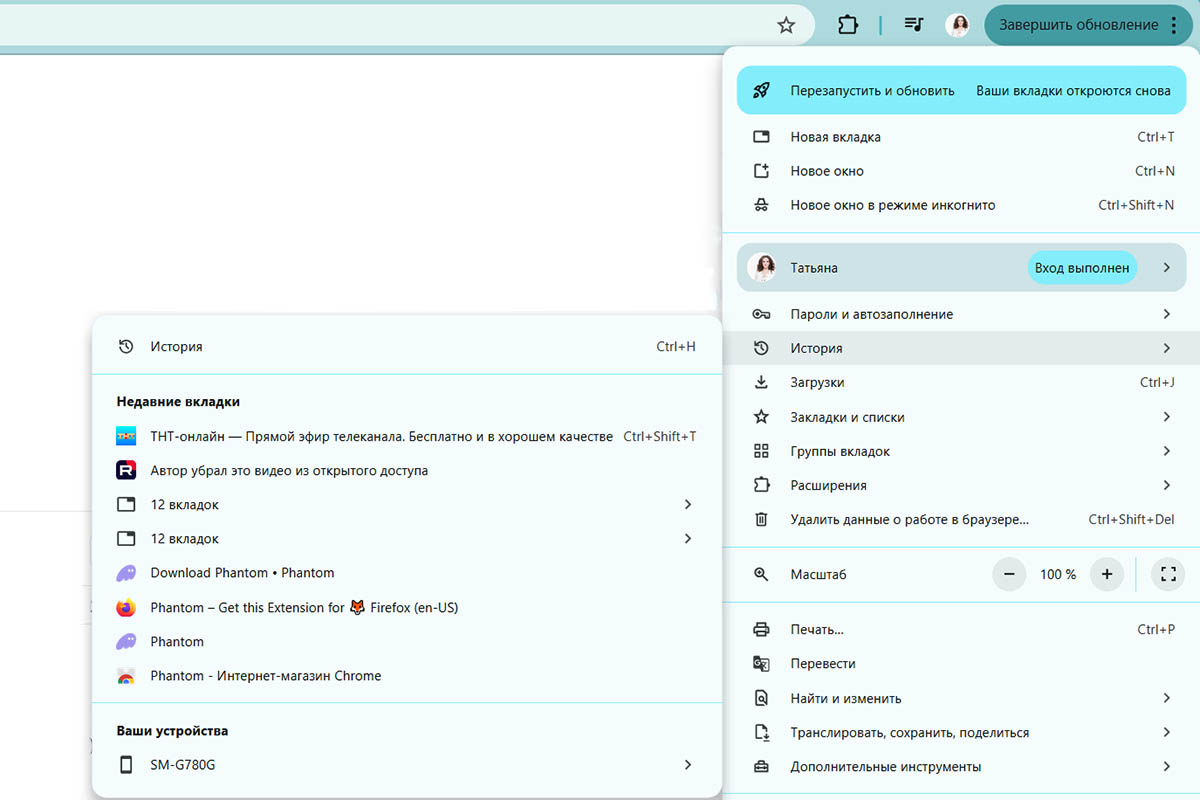
Task: Expand 'Пароли и автозаполнение' submenu arrow
Action: click(x=1166, y=314)
